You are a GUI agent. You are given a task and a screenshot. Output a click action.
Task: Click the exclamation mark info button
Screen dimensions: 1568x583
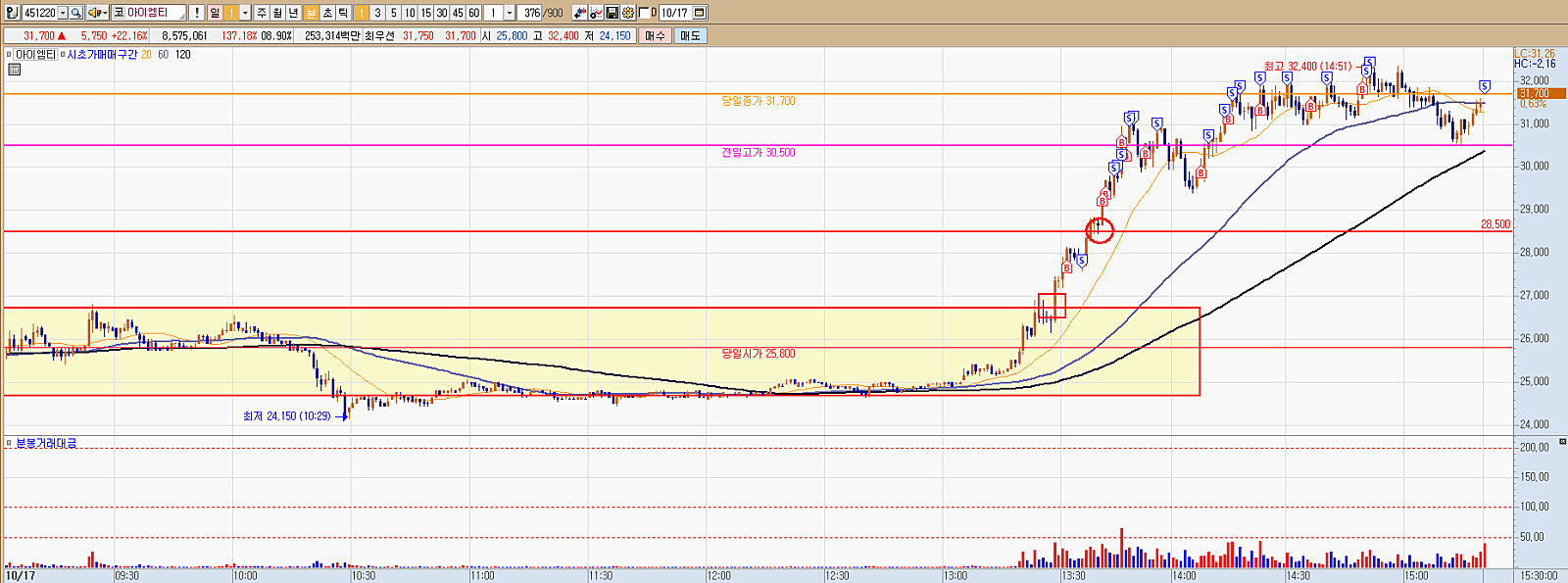[x=197, y=13]
